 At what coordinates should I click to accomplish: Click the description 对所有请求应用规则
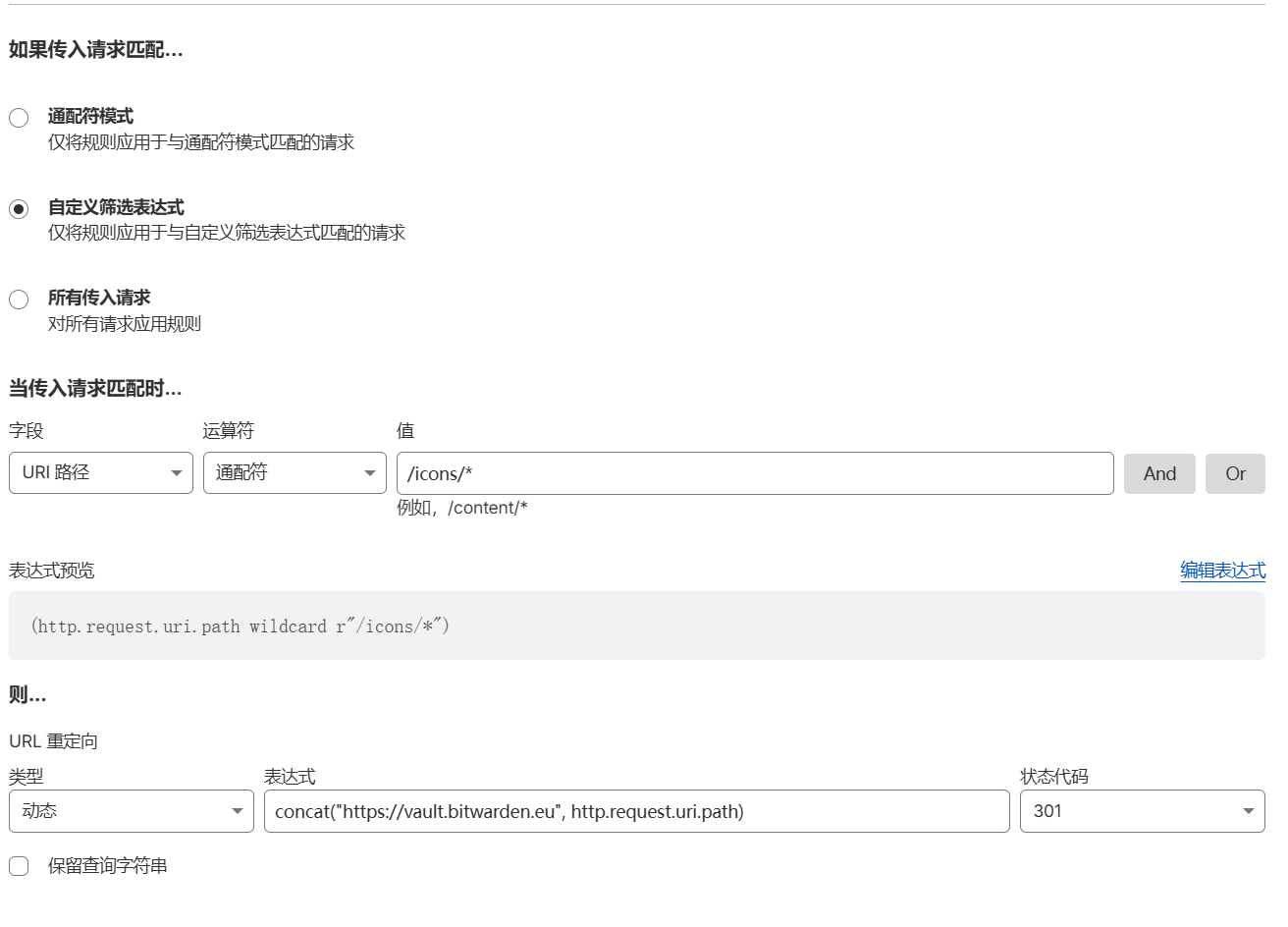point(125,324)
